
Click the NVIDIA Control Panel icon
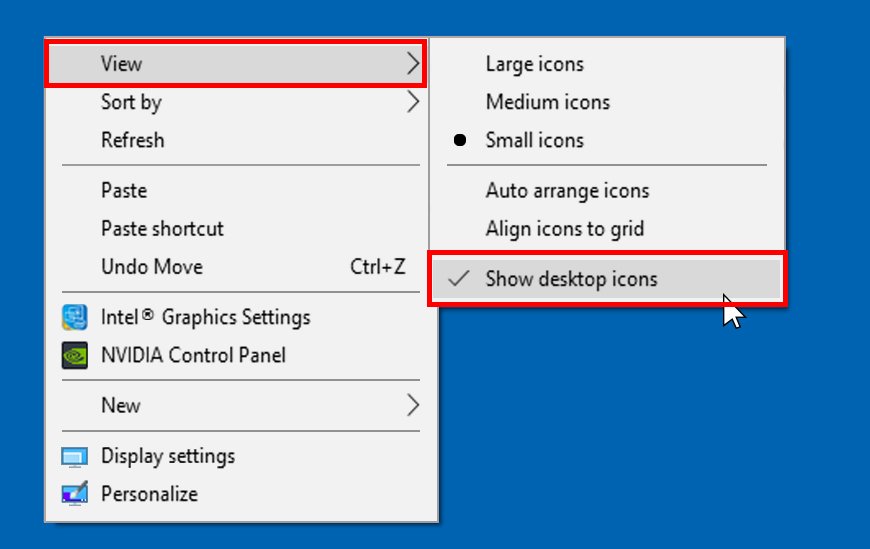(x=74, y=355)
